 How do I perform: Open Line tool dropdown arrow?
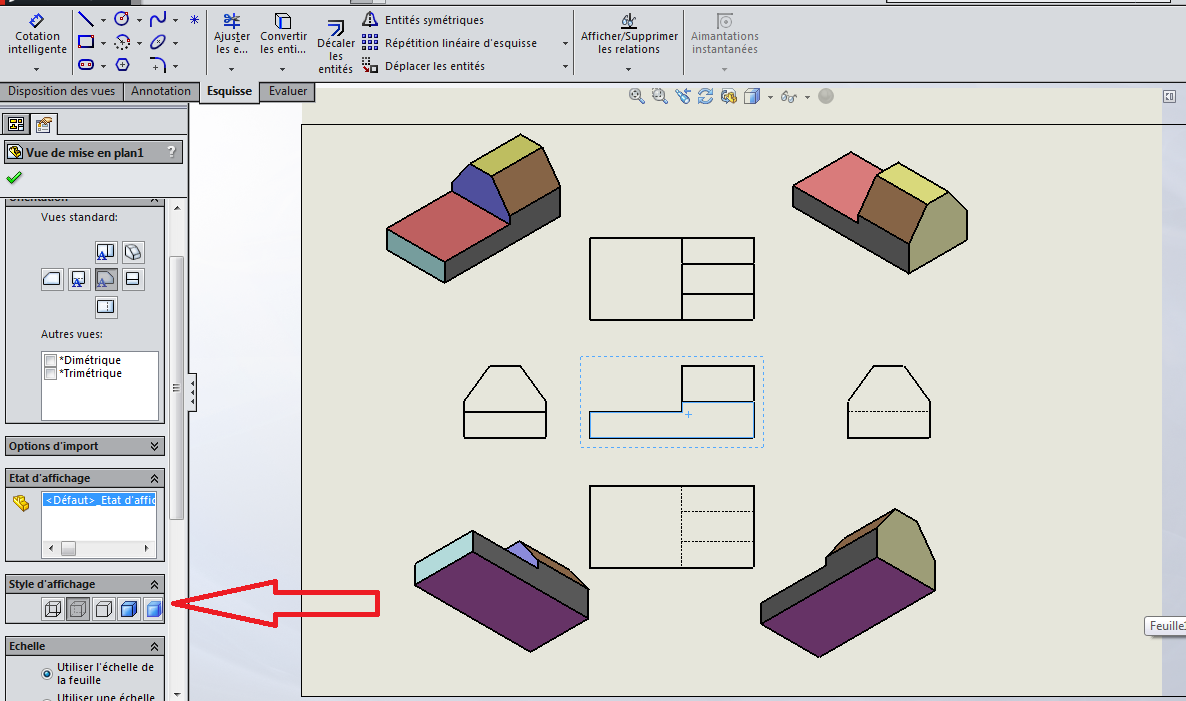(103, 20)
